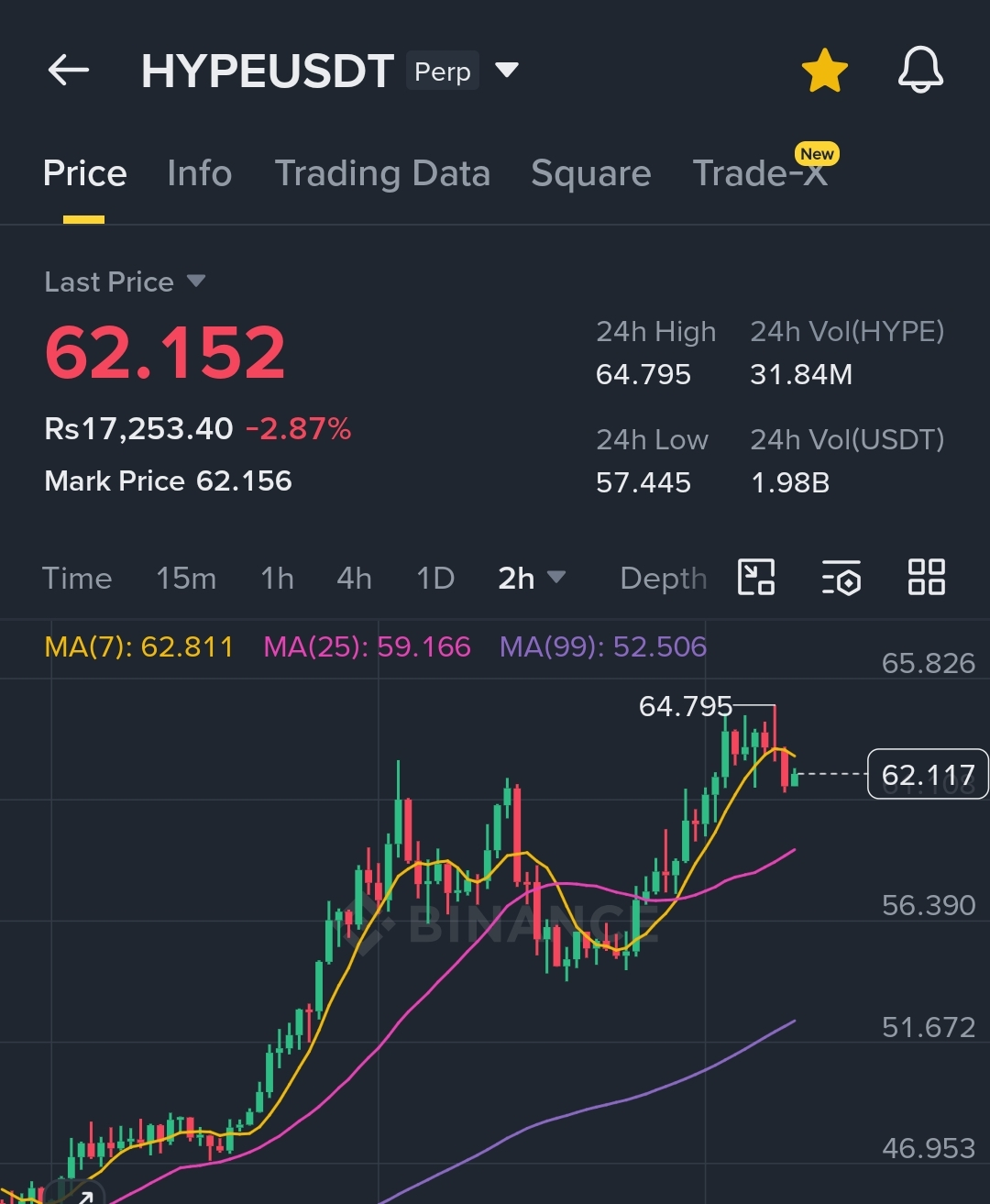Tap the 46.953 price axis label

coord(929,1148)
